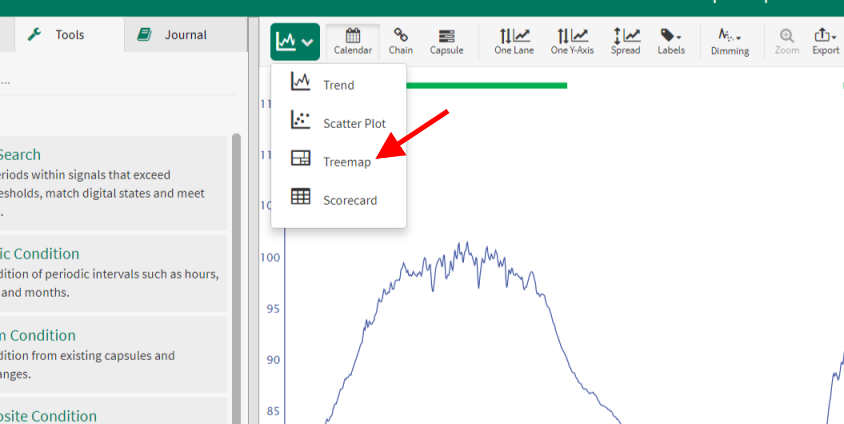The image size is (844, 424).
Task: Toggle One Y-Axis display
Action: 571,41
